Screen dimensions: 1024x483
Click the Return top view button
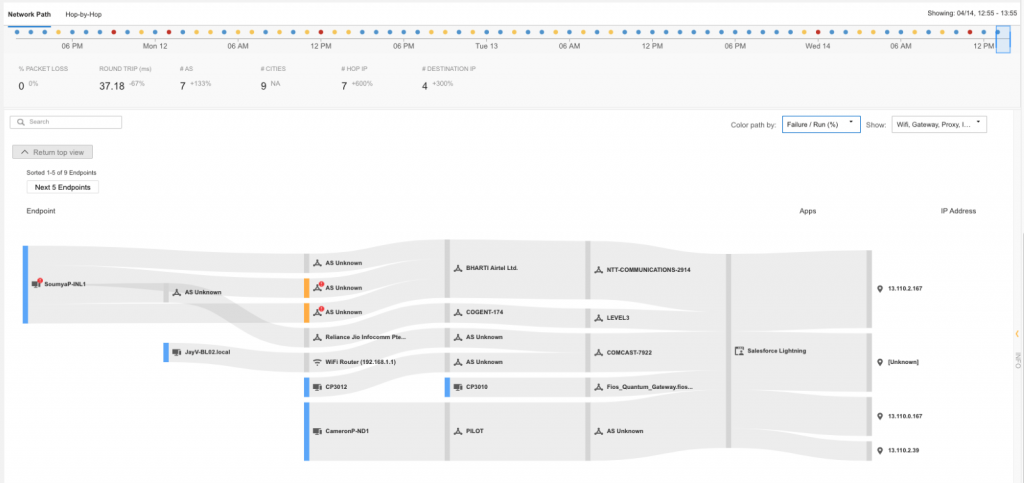53,152
